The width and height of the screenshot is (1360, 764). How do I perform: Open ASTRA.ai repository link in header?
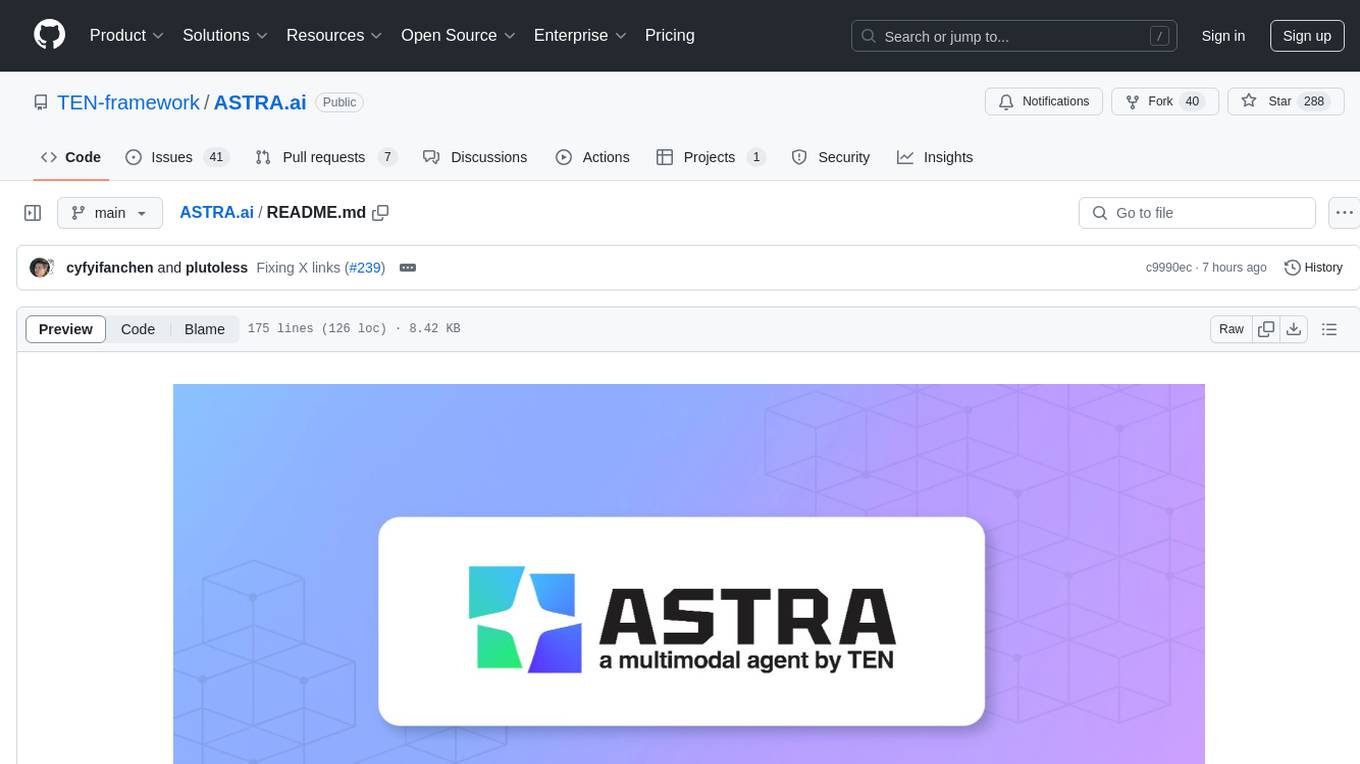click(x=260, y=102)
